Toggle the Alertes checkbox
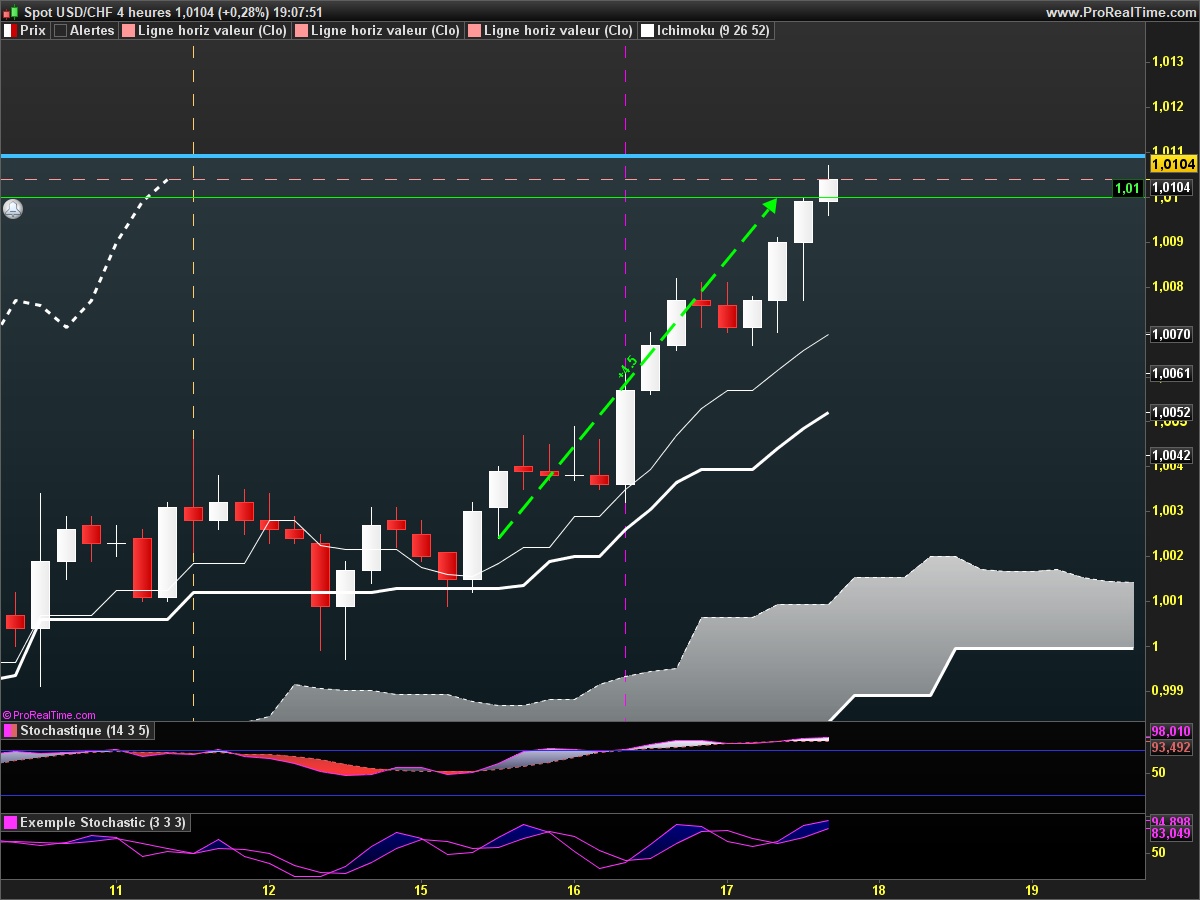The width and height of the screenshot is (1200, 900). [x=60, y=31]
